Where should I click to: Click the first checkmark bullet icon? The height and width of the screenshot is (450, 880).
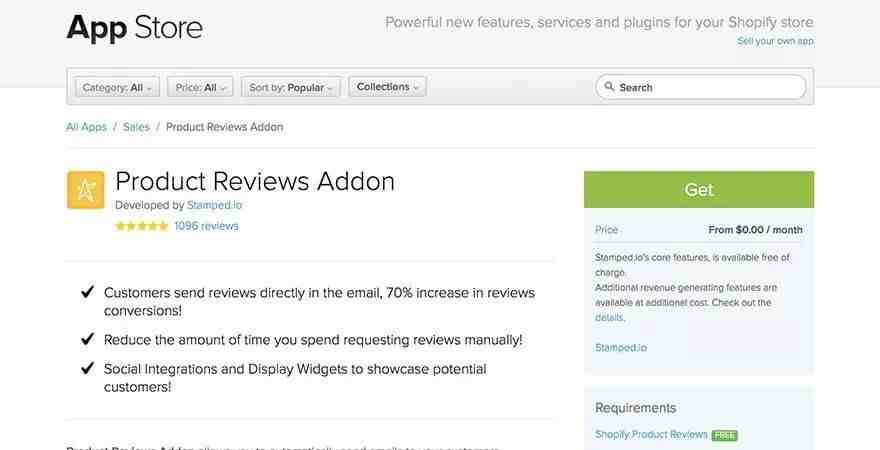point(88,292)
